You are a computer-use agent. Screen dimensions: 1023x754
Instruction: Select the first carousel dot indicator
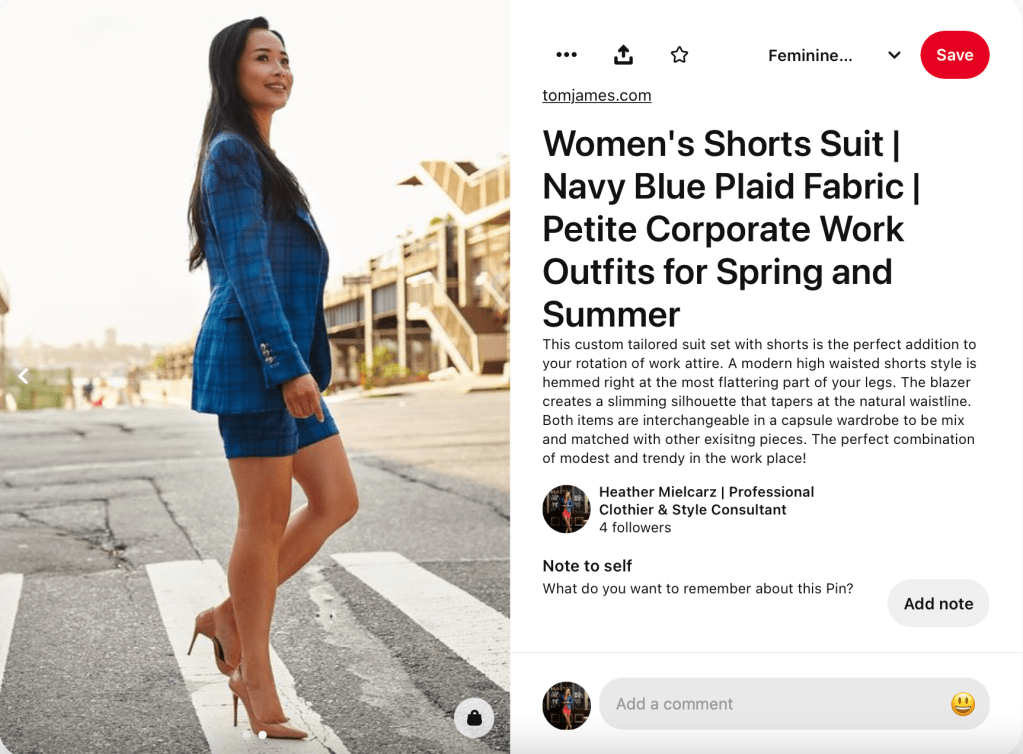[247, 735]
